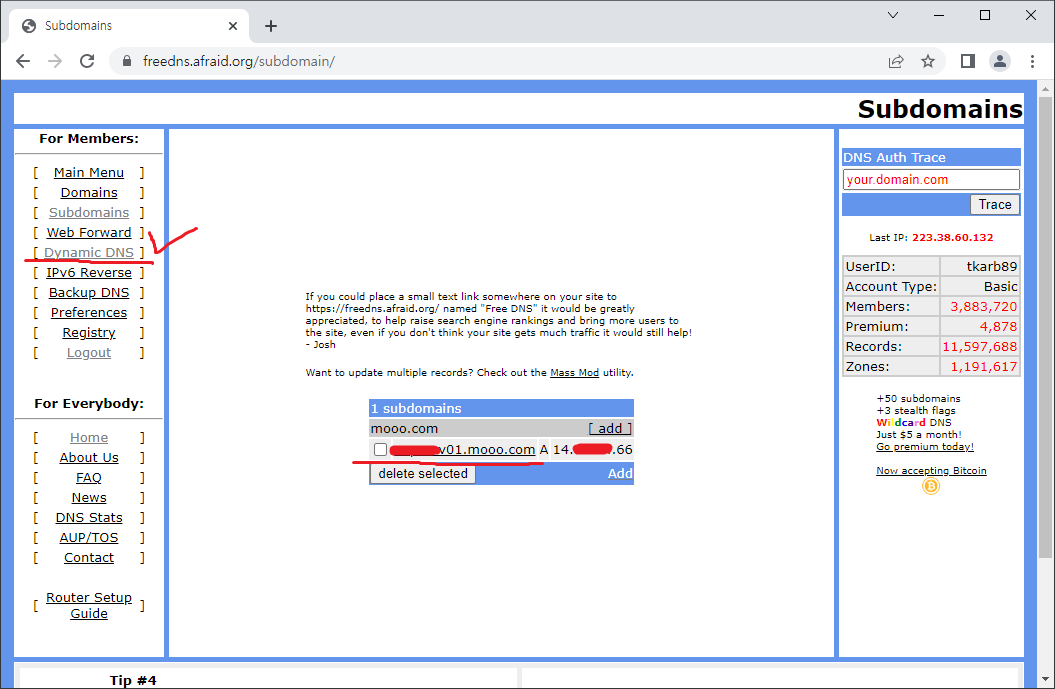Click the delete selected button

[423, 474]
